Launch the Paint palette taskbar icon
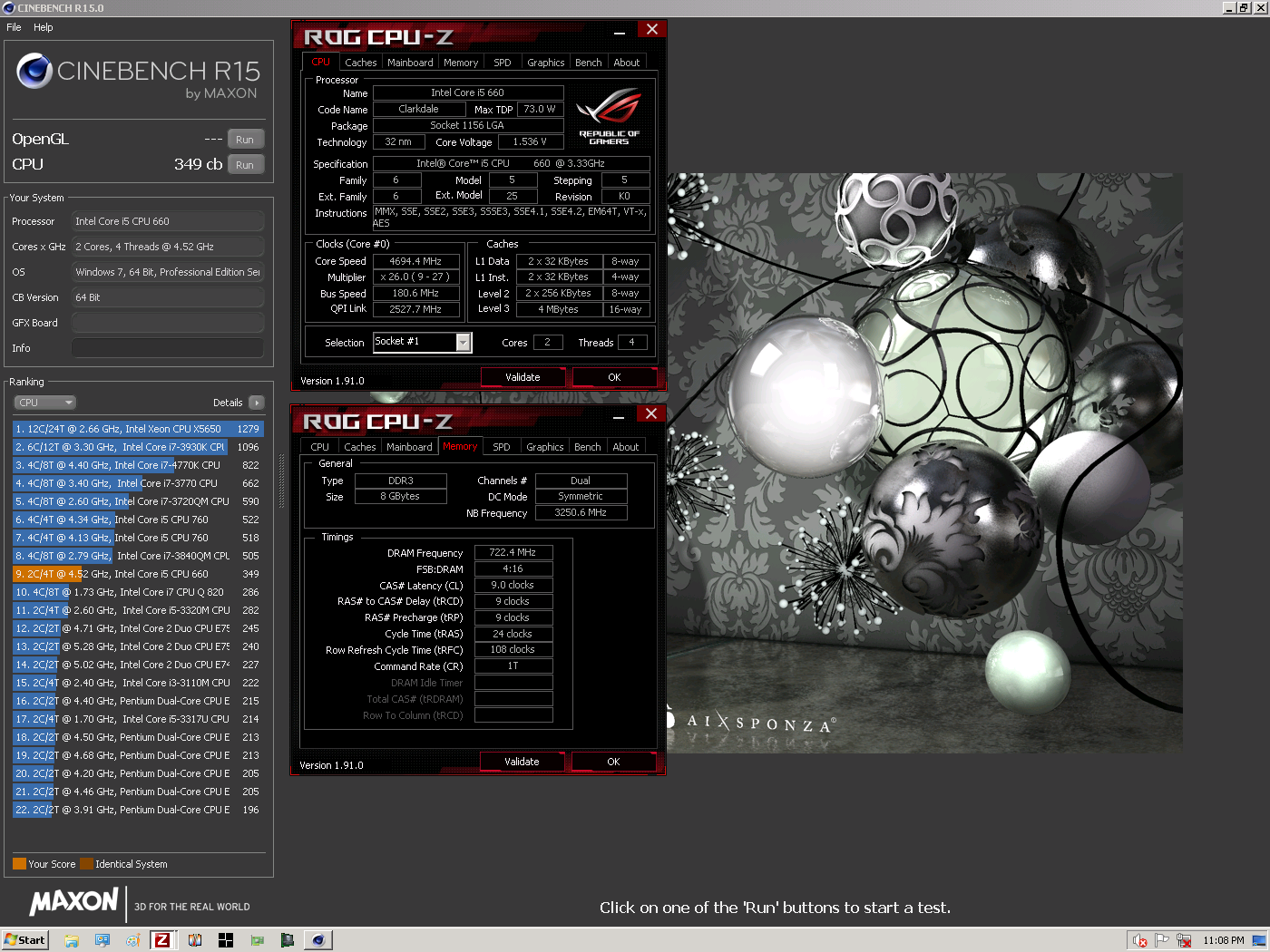Screen dimensions: 1270x952 (132, 940)
